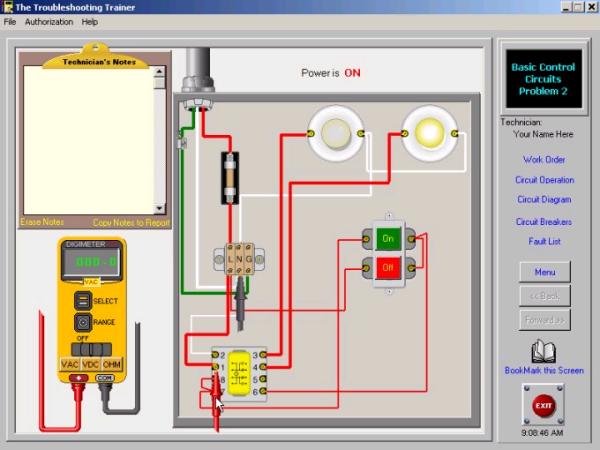Click the lit right lamp

(x=430, y=133)
